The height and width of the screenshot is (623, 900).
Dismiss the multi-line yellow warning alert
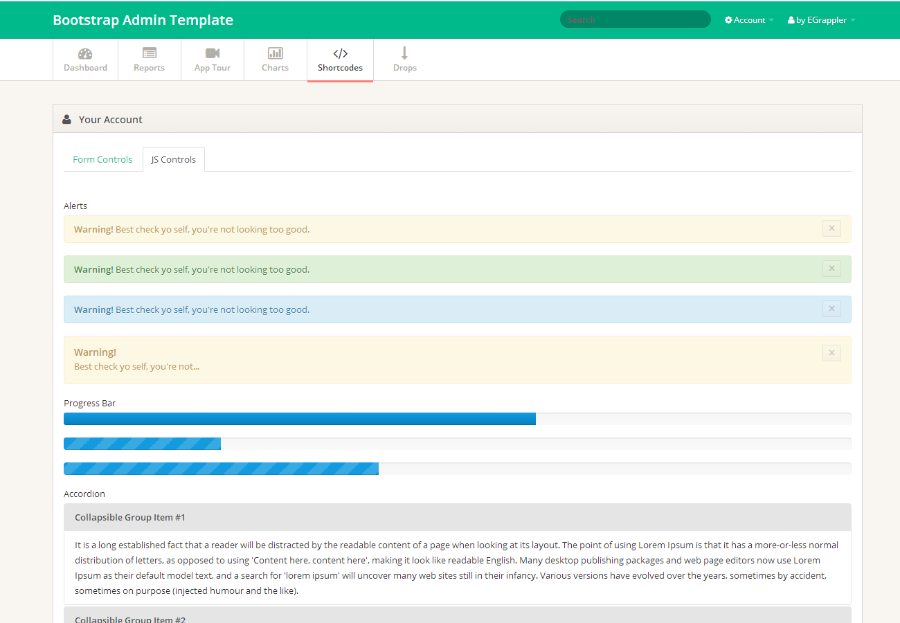click(x=831, y=353)
